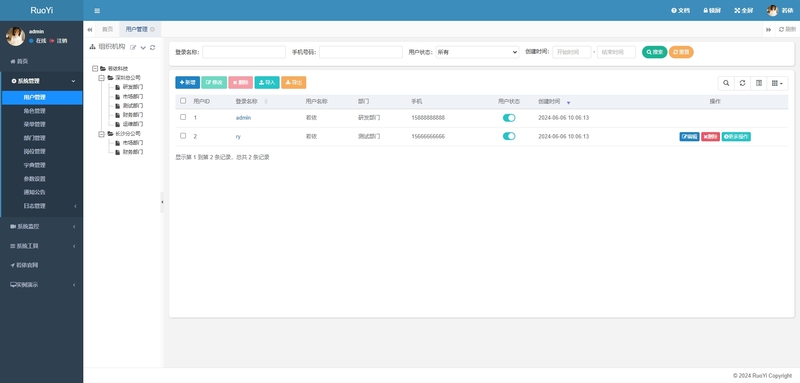Open 角色管理 in the sidebar menu
The height and width of the screenshot is (383, 800).
coord(34,111)
